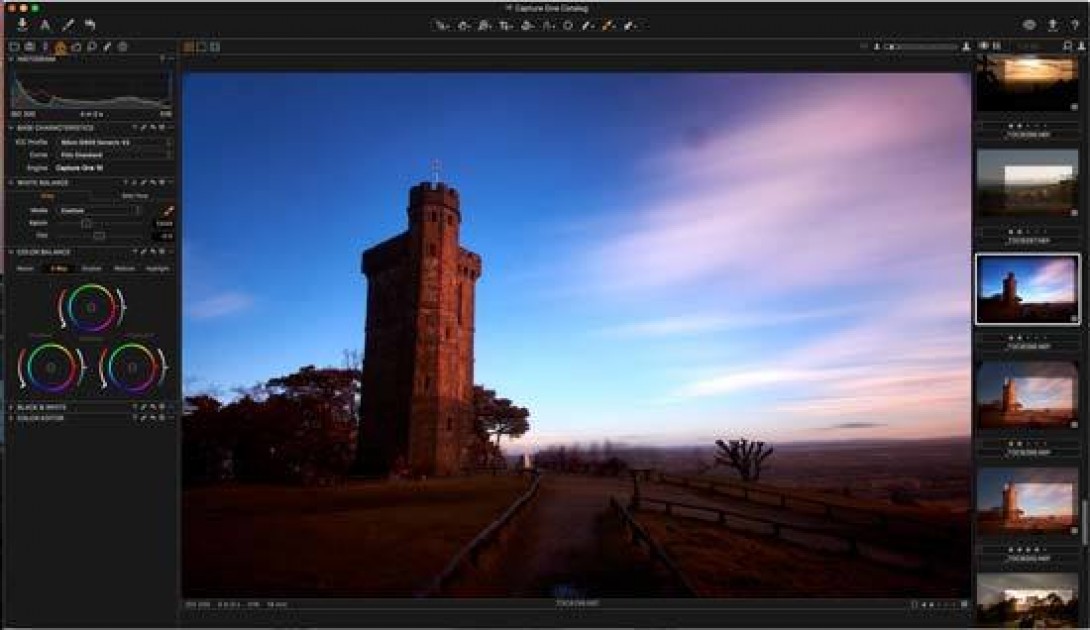The height and width of the screenshot is (630, 1090).
Task: Choose the Draw mask brush tool
Action: [588, 26]
